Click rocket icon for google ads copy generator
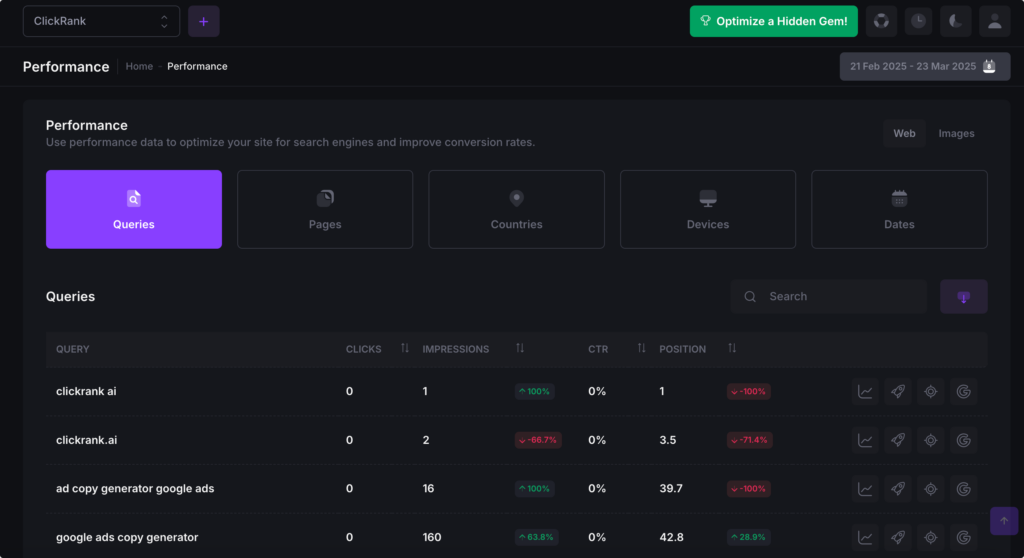This screenshot has height=558, width=1024. point(898,538)
